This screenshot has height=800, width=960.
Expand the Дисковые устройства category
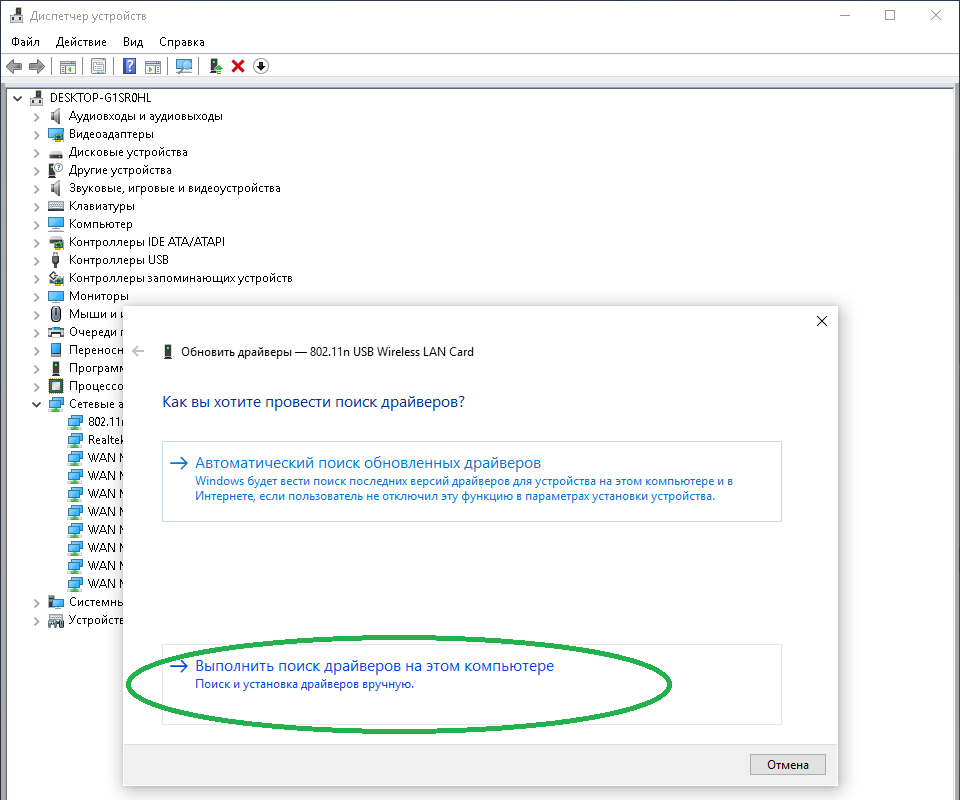click(x=36, y=152)
